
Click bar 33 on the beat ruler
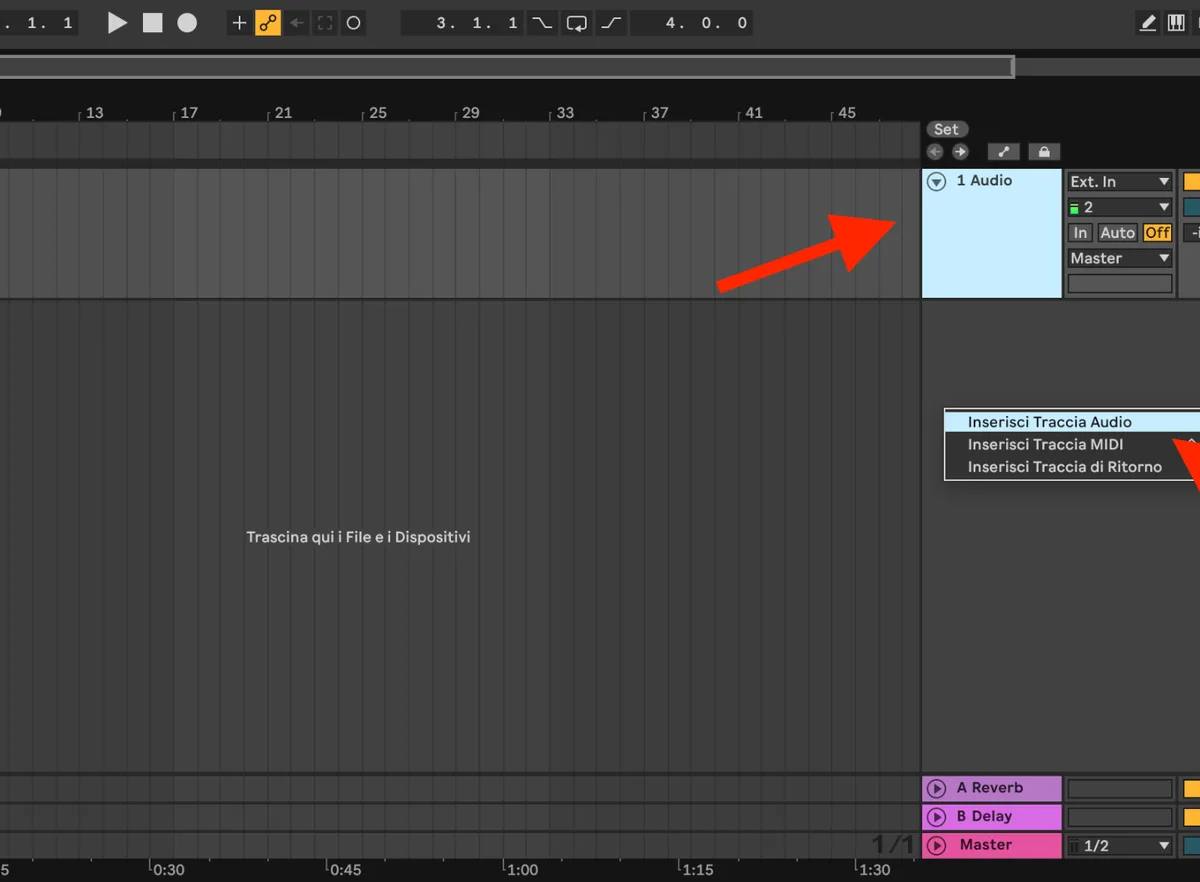[x=565, y=113]
